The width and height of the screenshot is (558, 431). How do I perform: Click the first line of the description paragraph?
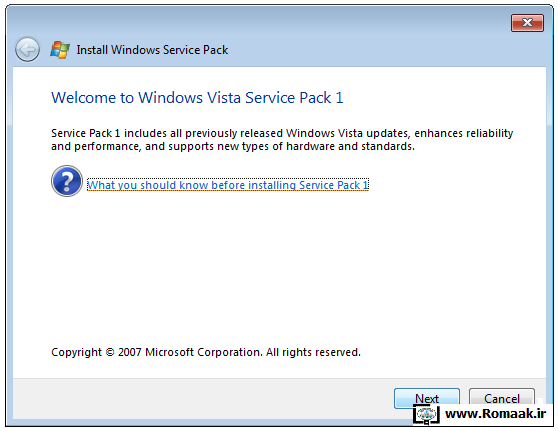(x=282, y=133)
